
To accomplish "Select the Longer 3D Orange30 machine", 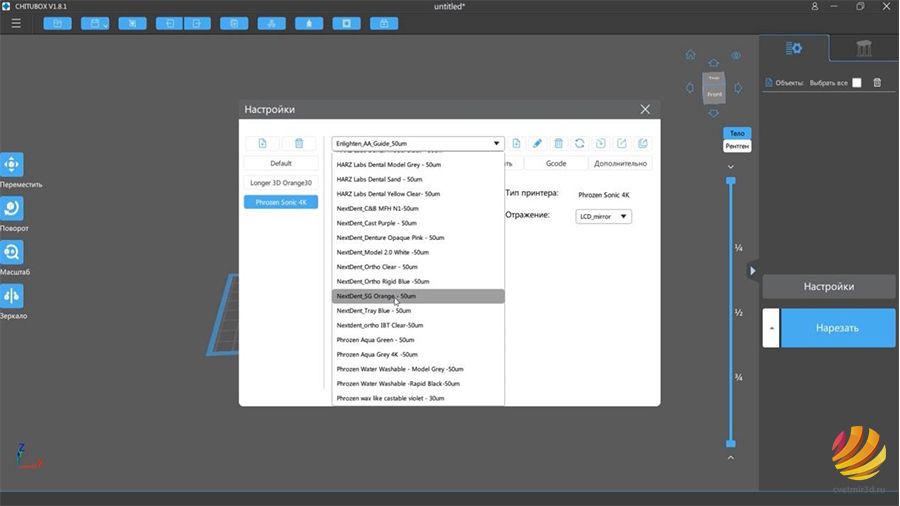I will coord(281,183).
